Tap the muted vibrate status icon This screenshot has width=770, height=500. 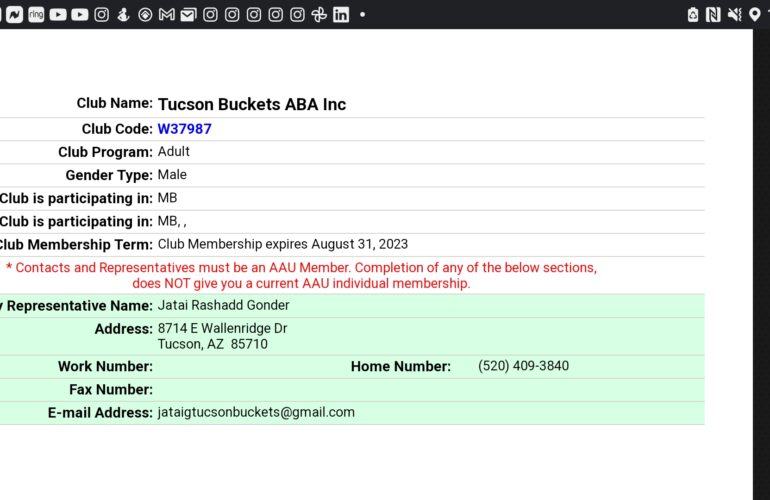coord(734,15)
